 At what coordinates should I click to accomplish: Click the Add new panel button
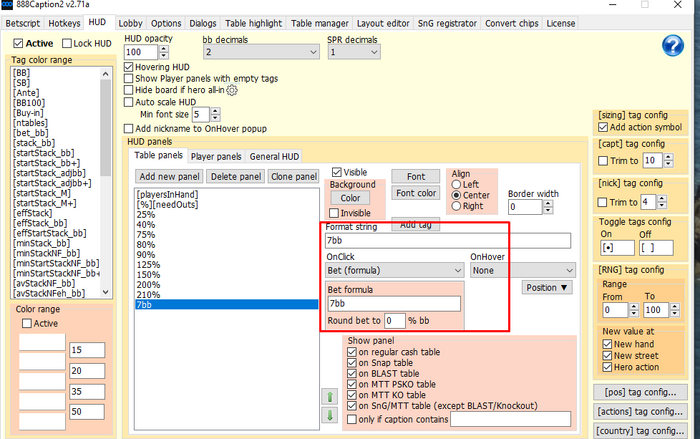169,177
